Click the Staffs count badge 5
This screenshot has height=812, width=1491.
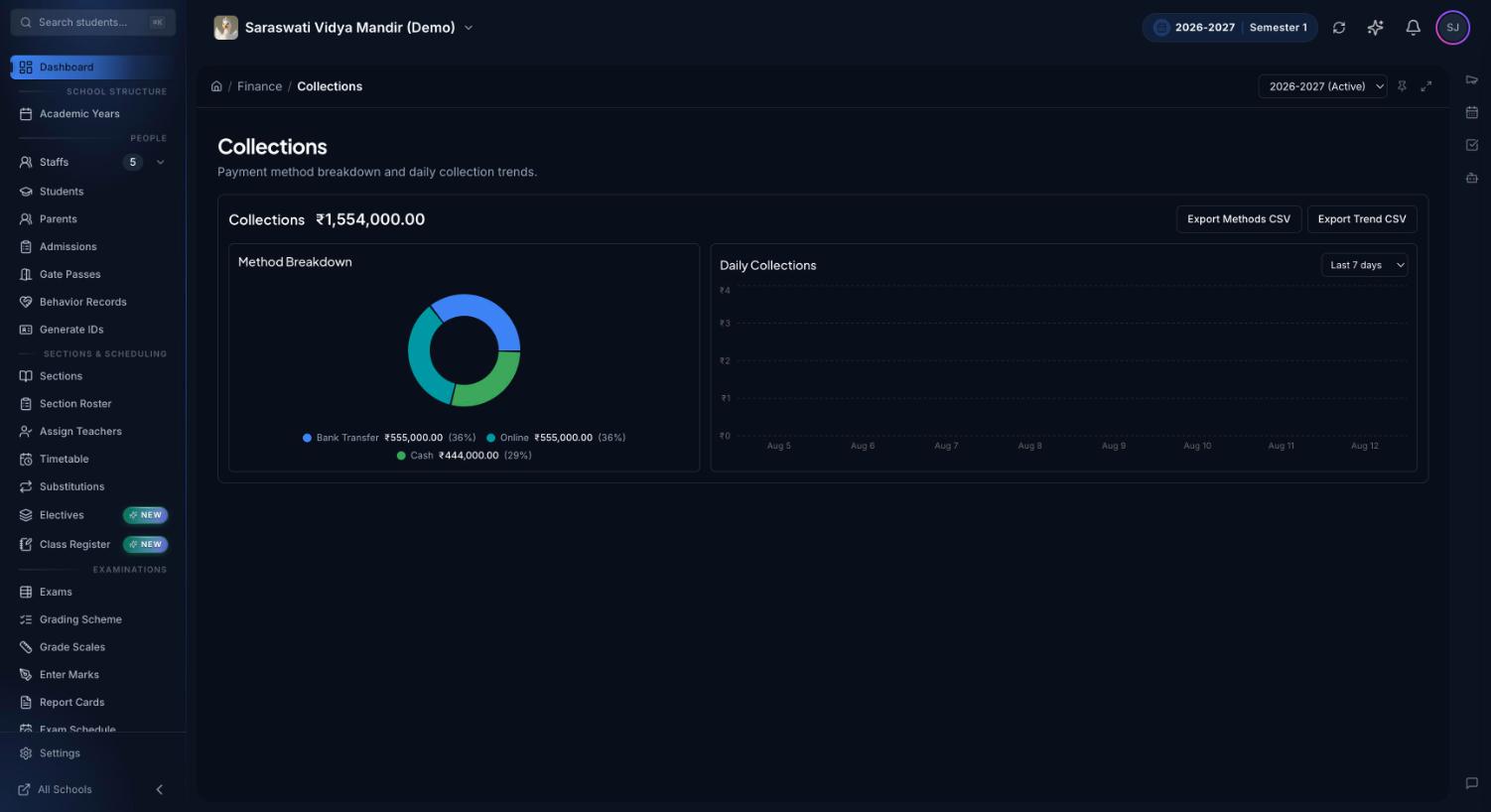(x=133, y=163)
